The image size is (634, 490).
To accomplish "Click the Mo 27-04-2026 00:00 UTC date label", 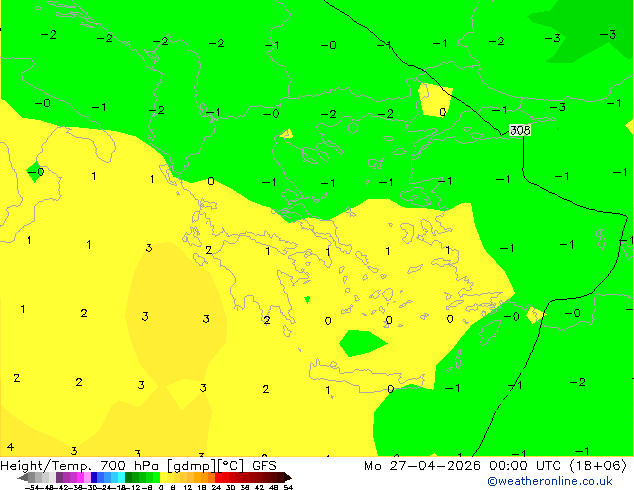I will tap(464, 466).
